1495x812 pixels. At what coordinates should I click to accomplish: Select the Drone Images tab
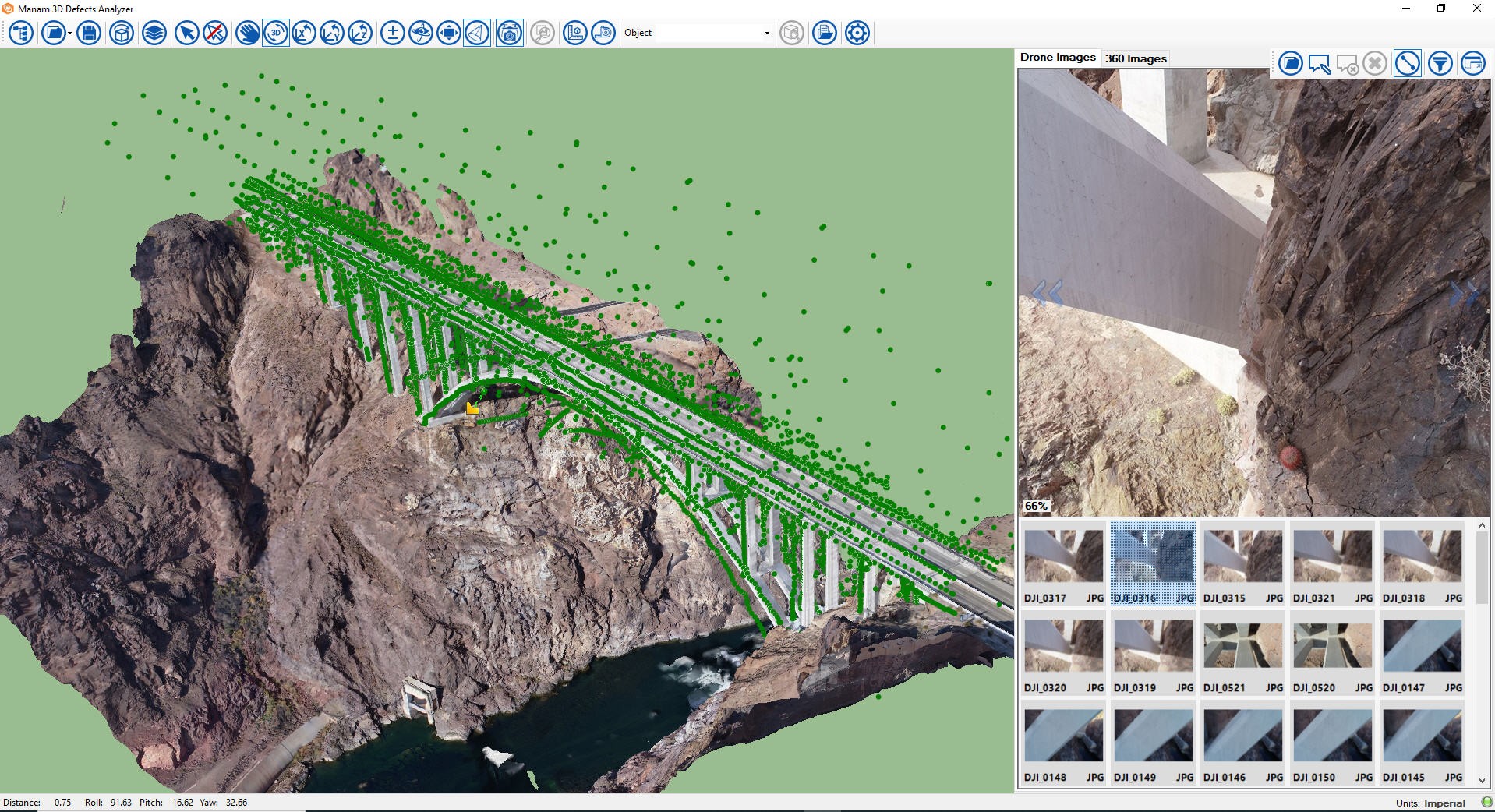1058,56
